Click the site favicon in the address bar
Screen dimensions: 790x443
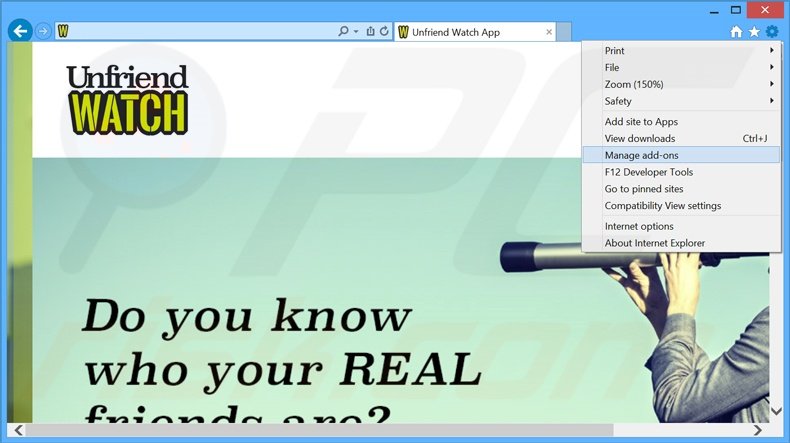coord(63,31)
